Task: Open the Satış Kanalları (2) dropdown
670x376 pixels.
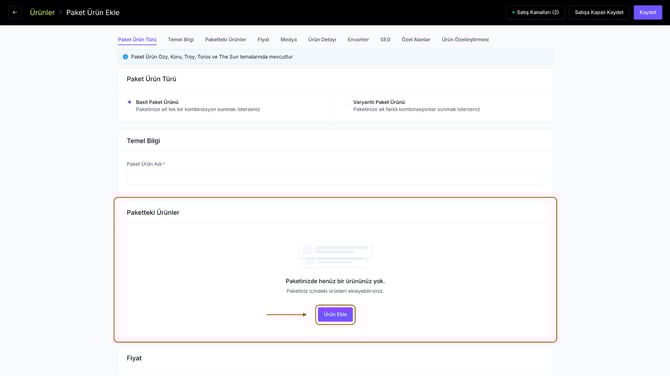Action: [535, 12]
